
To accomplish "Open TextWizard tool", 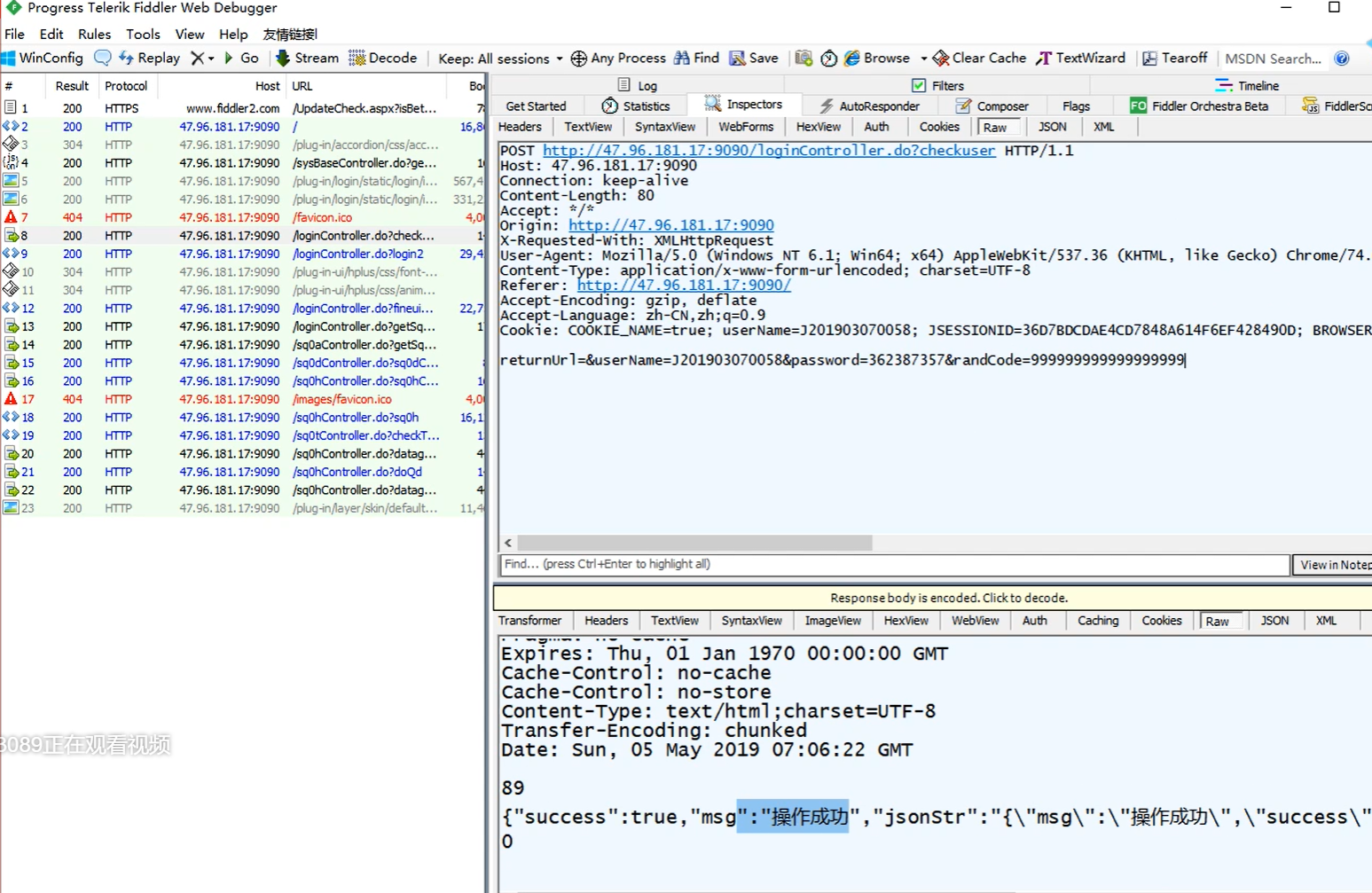I will pos(1080,58).
